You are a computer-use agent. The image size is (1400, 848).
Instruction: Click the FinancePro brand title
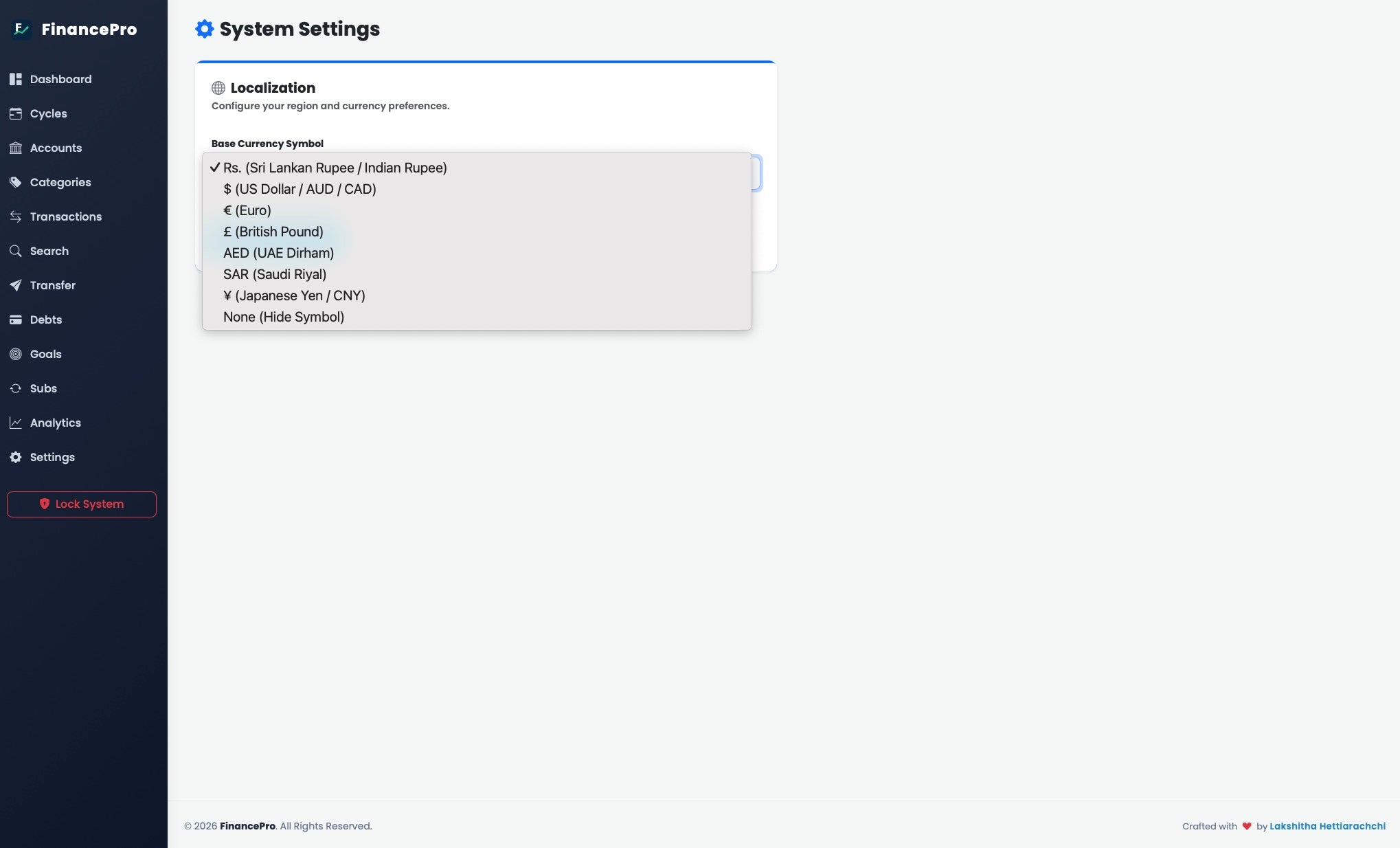click(89, 30)
